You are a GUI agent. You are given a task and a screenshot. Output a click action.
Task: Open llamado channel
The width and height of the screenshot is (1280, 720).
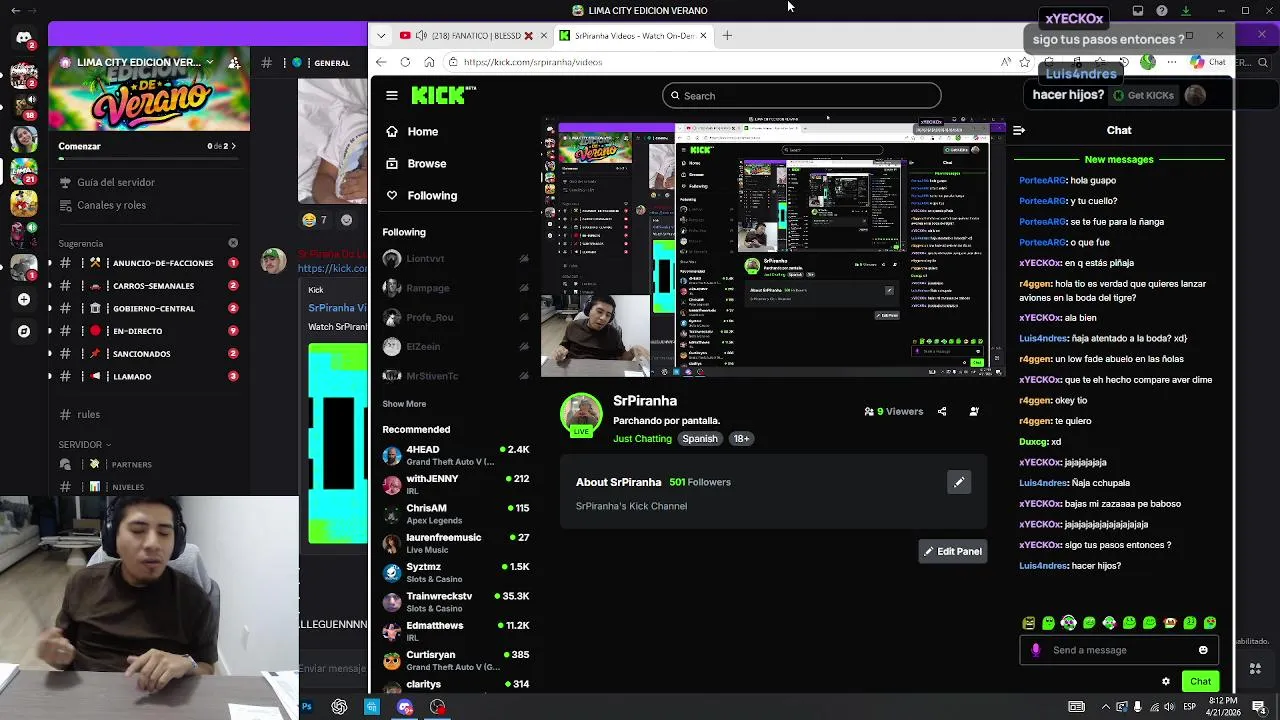click(148, 377)
